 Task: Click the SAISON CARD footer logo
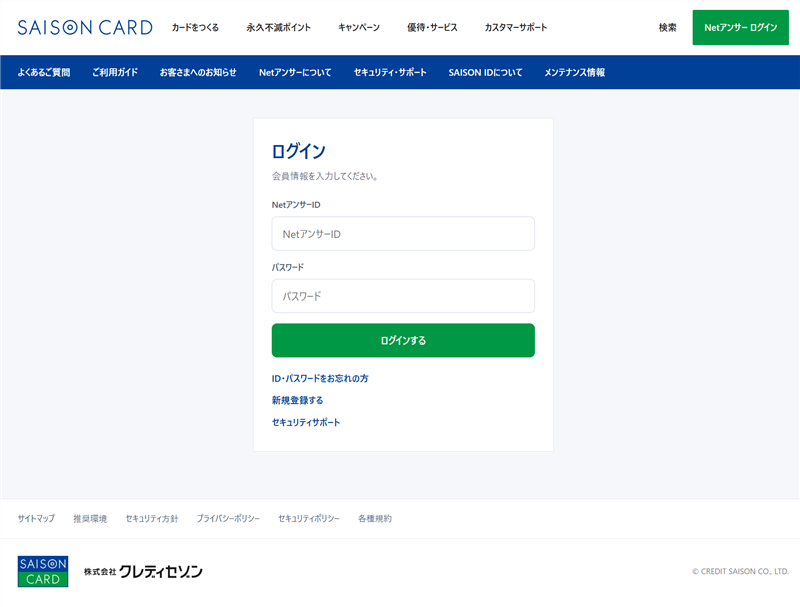(x=43, y=571)
